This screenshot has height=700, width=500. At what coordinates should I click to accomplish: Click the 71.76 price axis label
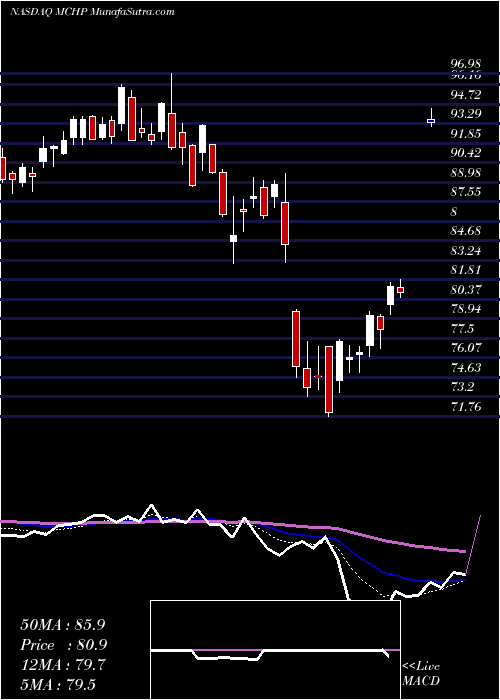[466, 406]
